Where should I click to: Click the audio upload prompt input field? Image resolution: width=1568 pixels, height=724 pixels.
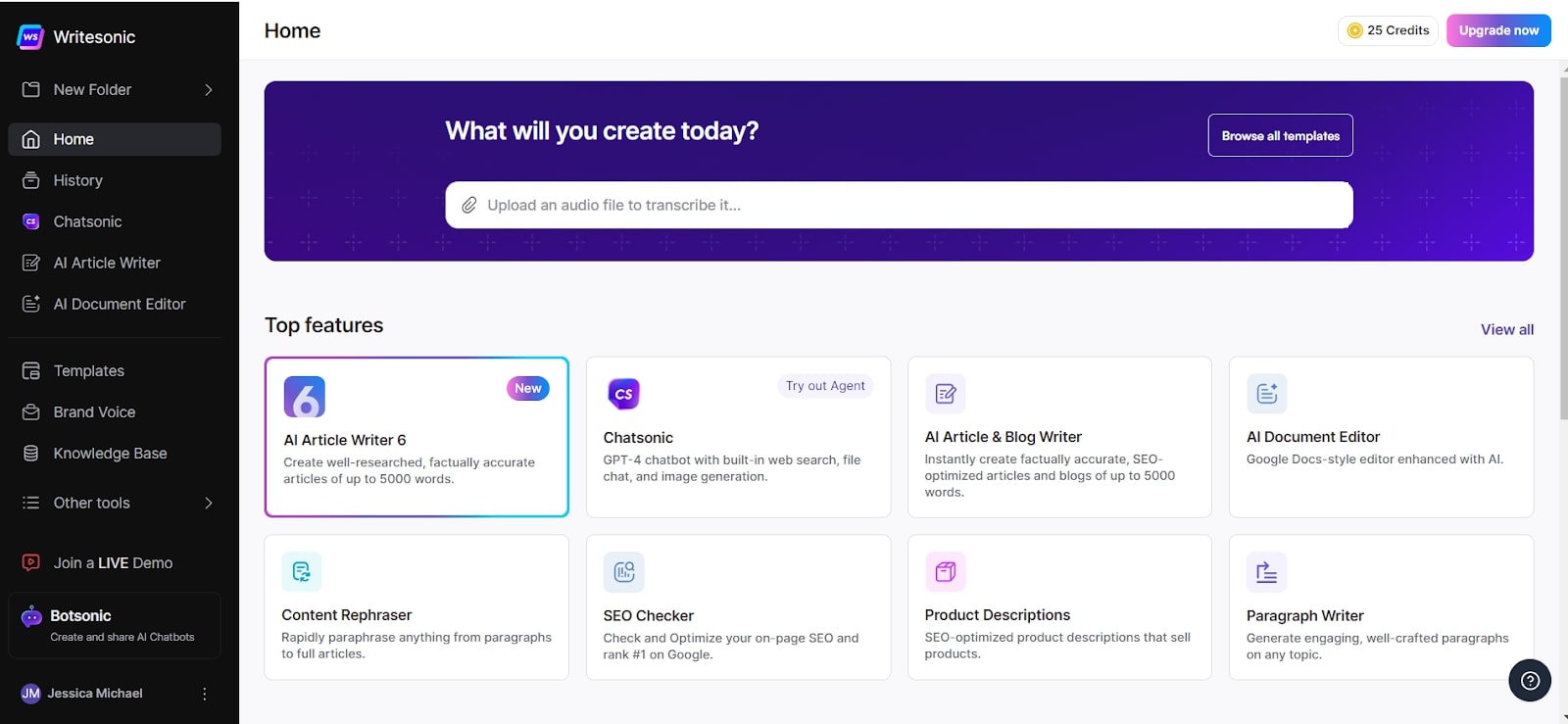click(911, 205)
